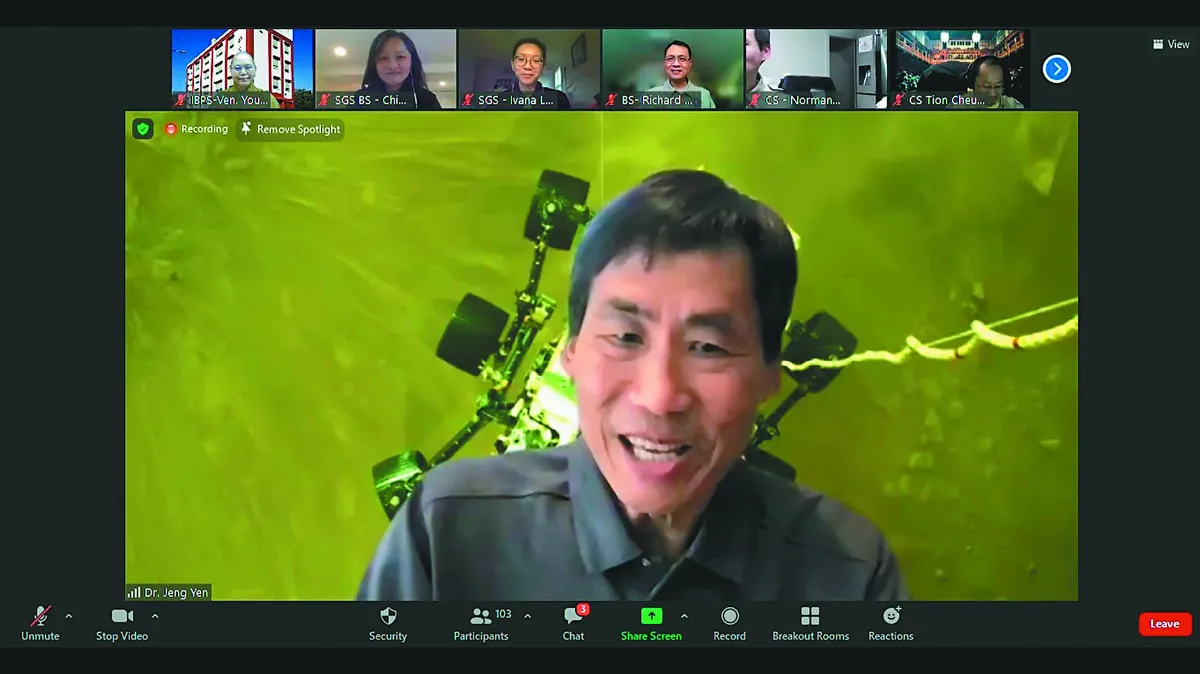The width and height of the screenshot is (1200, 674).
Task: Click the Dr. Jeng Yen name label
Action: tap(176, 592)
